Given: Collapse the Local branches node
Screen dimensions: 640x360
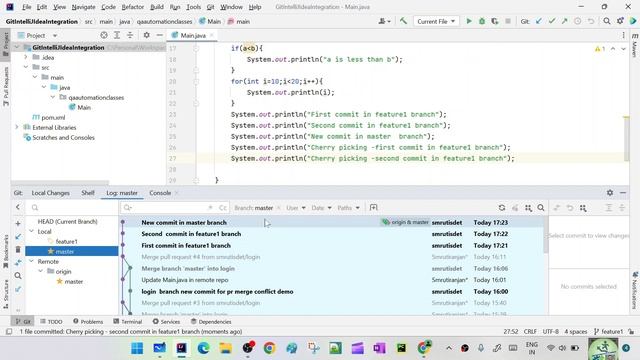Looking at the screenshot, I should click(x=31, y=231).
